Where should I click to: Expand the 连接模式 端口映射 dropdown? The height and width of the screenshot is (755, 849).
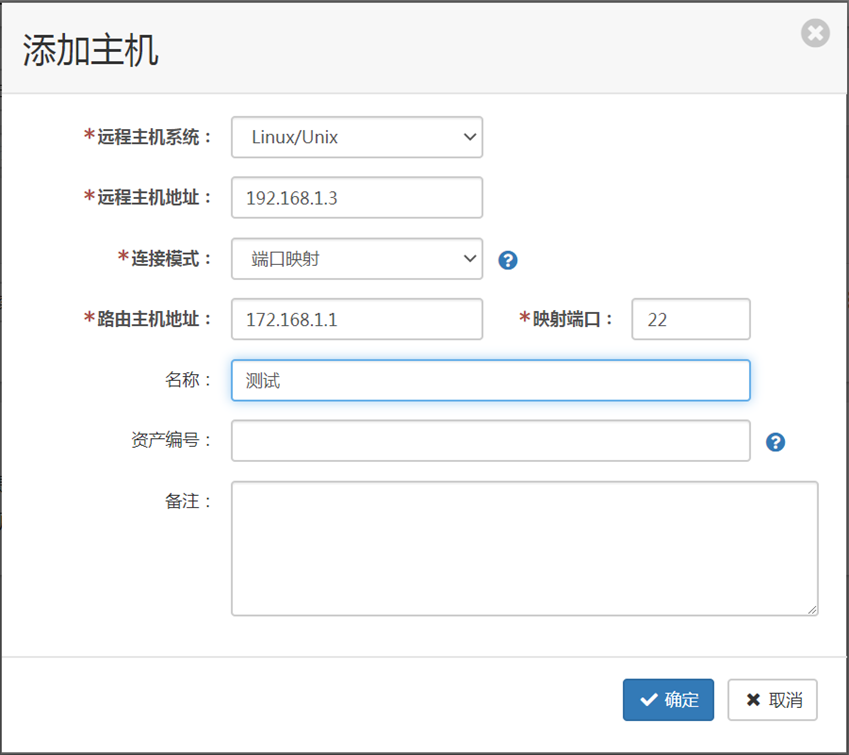[x=357, y=259]
